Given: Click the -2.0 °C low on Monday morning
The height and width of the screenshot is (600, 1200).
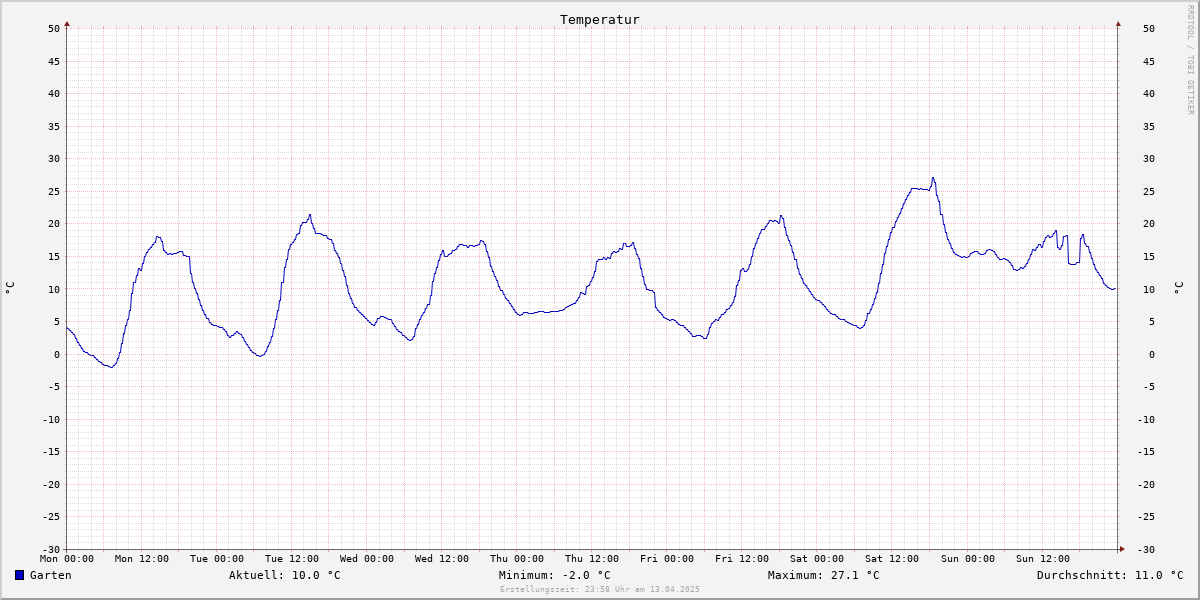Looking at the screenshot, I should pyautogui.click(x=111, y=367).
